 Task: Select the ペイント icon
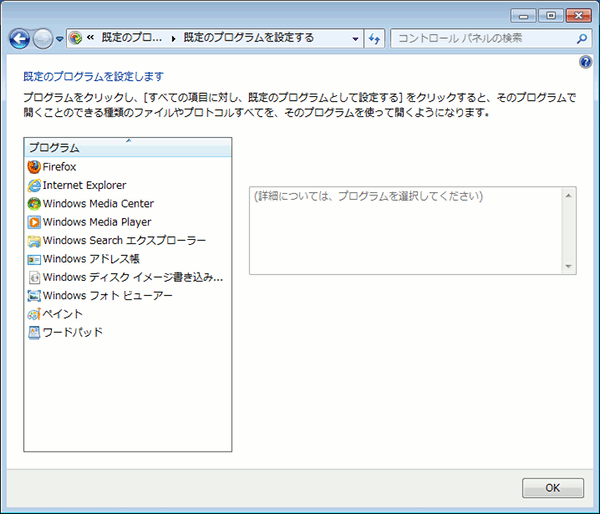(34, 314)
